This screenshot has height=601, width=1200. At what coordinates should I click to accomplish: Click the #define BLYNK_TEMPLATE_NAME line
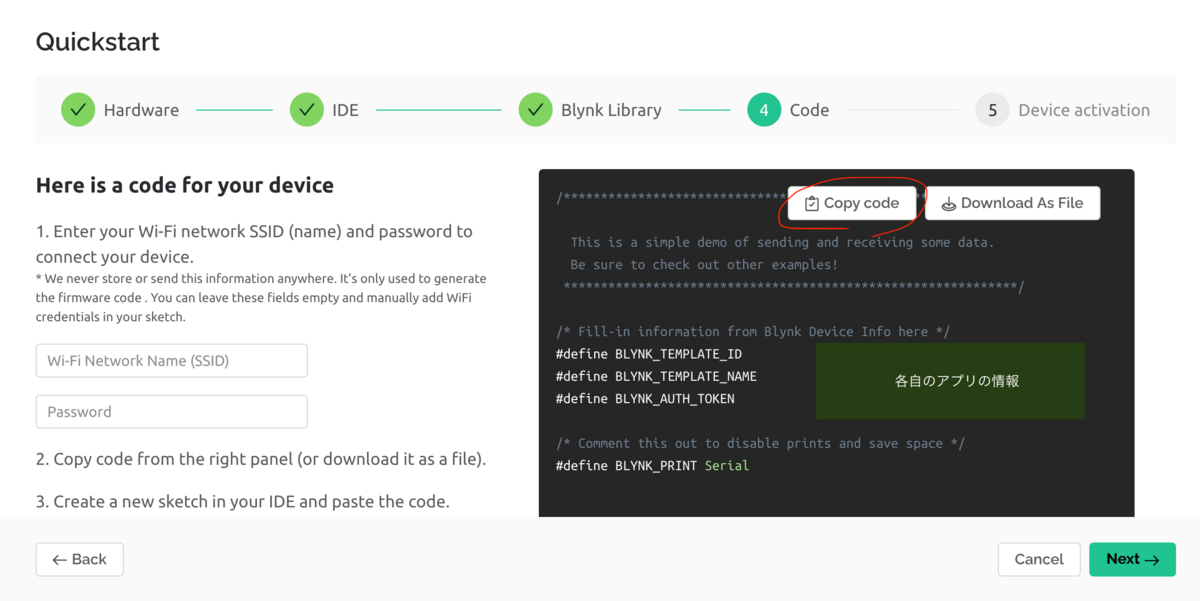[656, 376]
